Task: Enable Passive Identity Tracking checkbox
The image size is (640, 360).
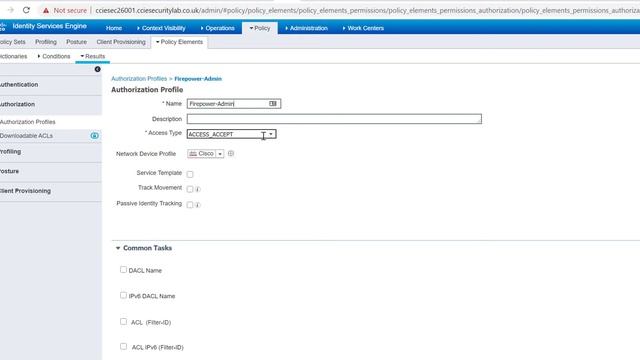Action: 190,205
